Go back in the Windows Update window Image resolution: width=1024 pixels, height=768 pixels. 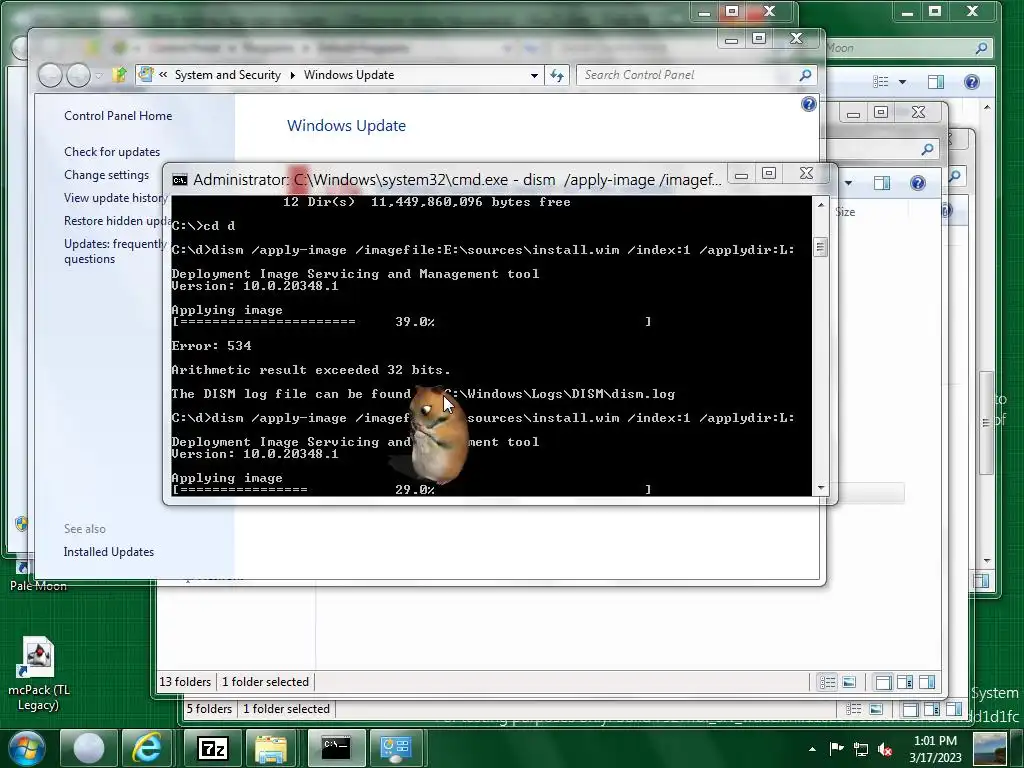(50, 75)
